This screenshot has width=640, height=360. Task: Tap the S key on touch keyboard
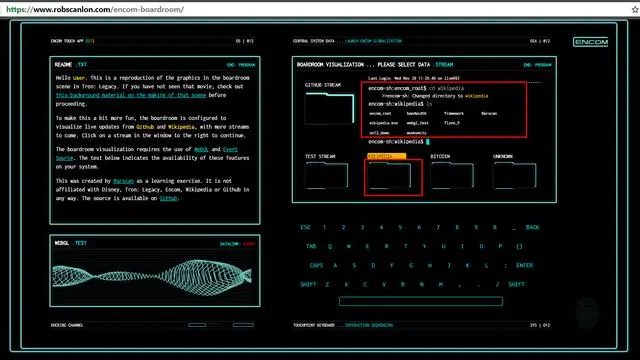(354, 265)
